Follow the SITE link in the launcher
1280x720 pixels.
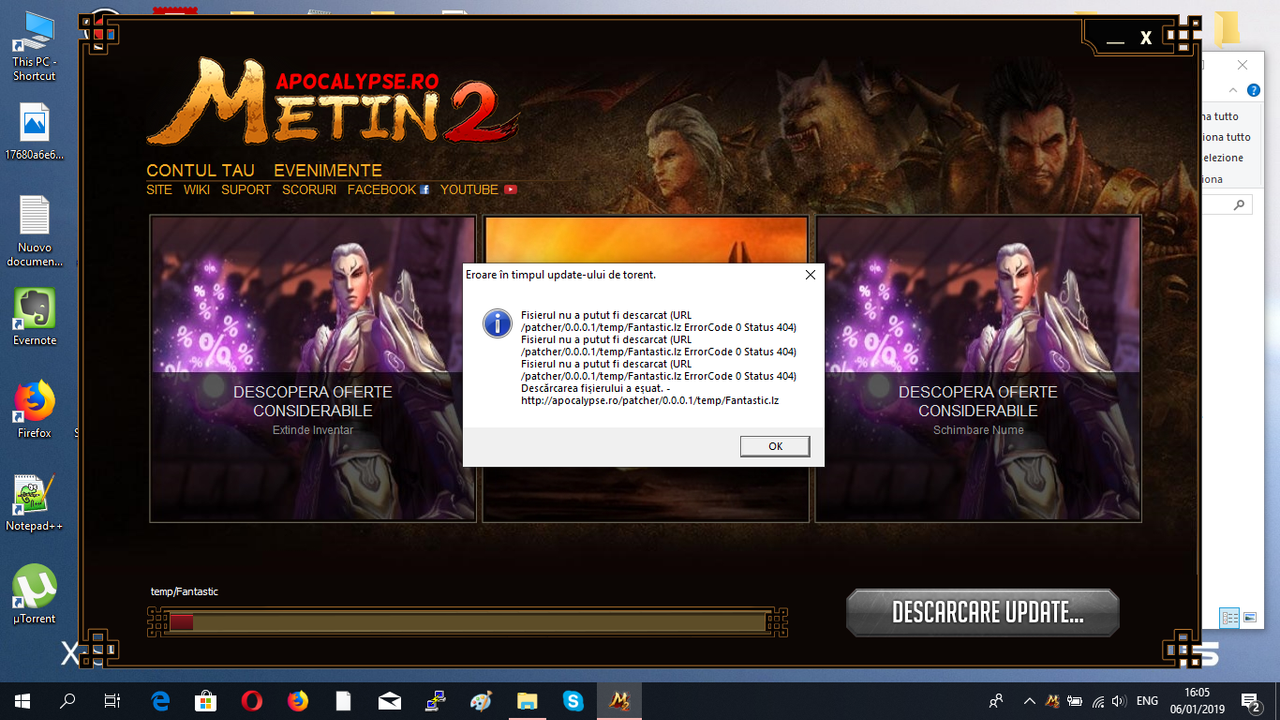point(159,190)
